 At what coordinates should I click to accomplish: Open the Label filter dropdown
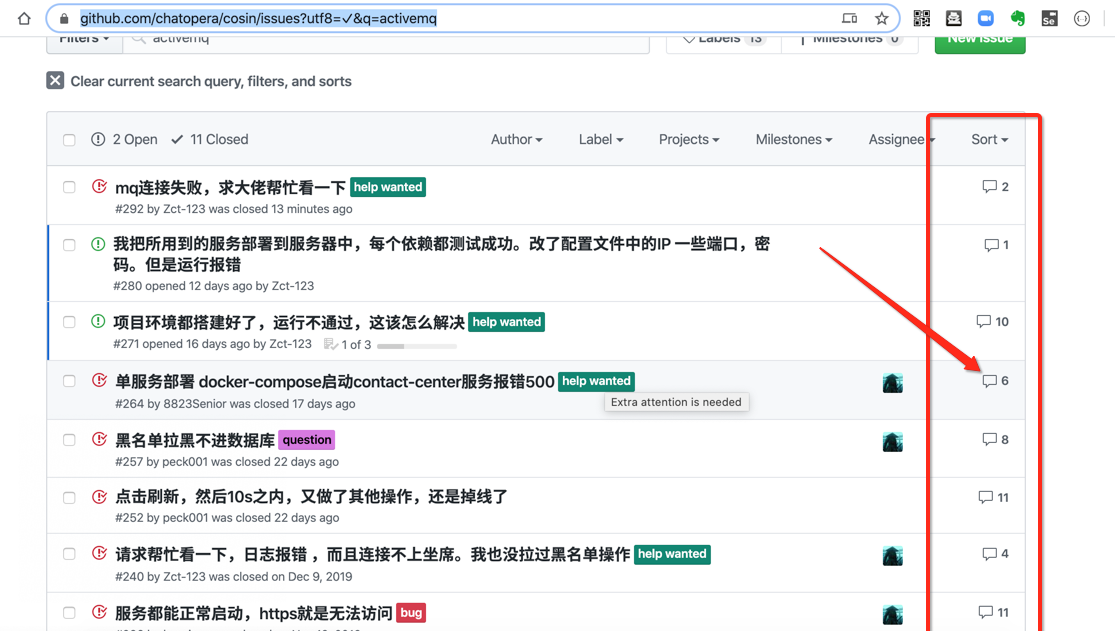pyautogui.click(x=600, y=139)
